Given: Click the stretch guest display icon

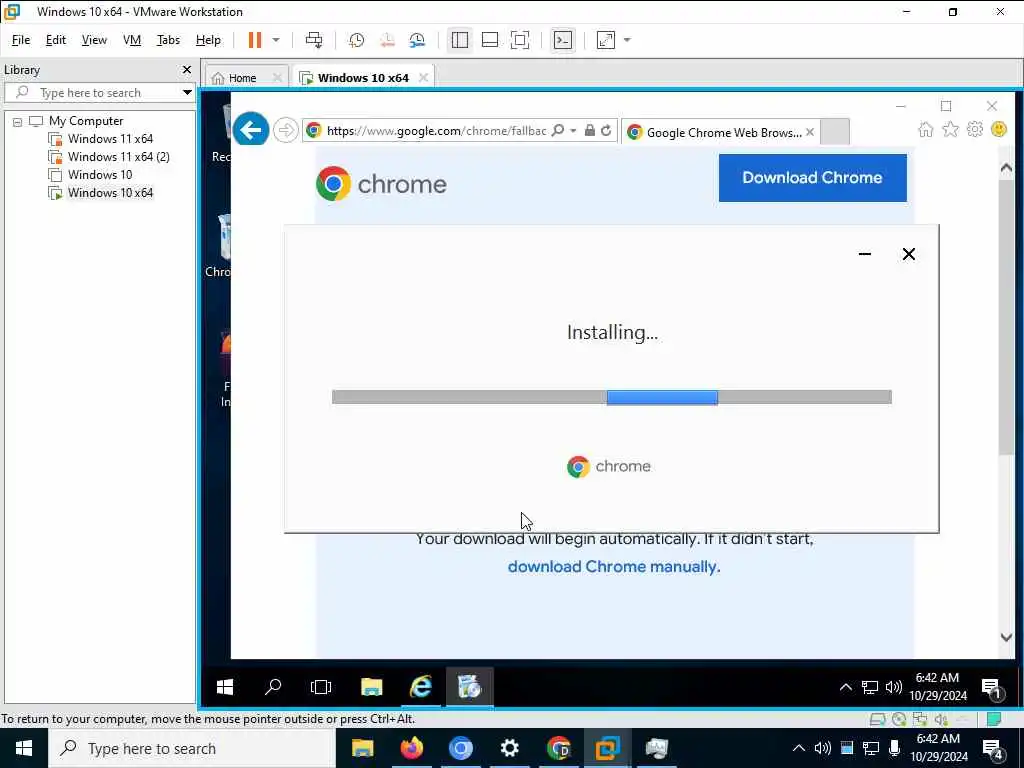Looking at the screenshot, I should 605,40.
